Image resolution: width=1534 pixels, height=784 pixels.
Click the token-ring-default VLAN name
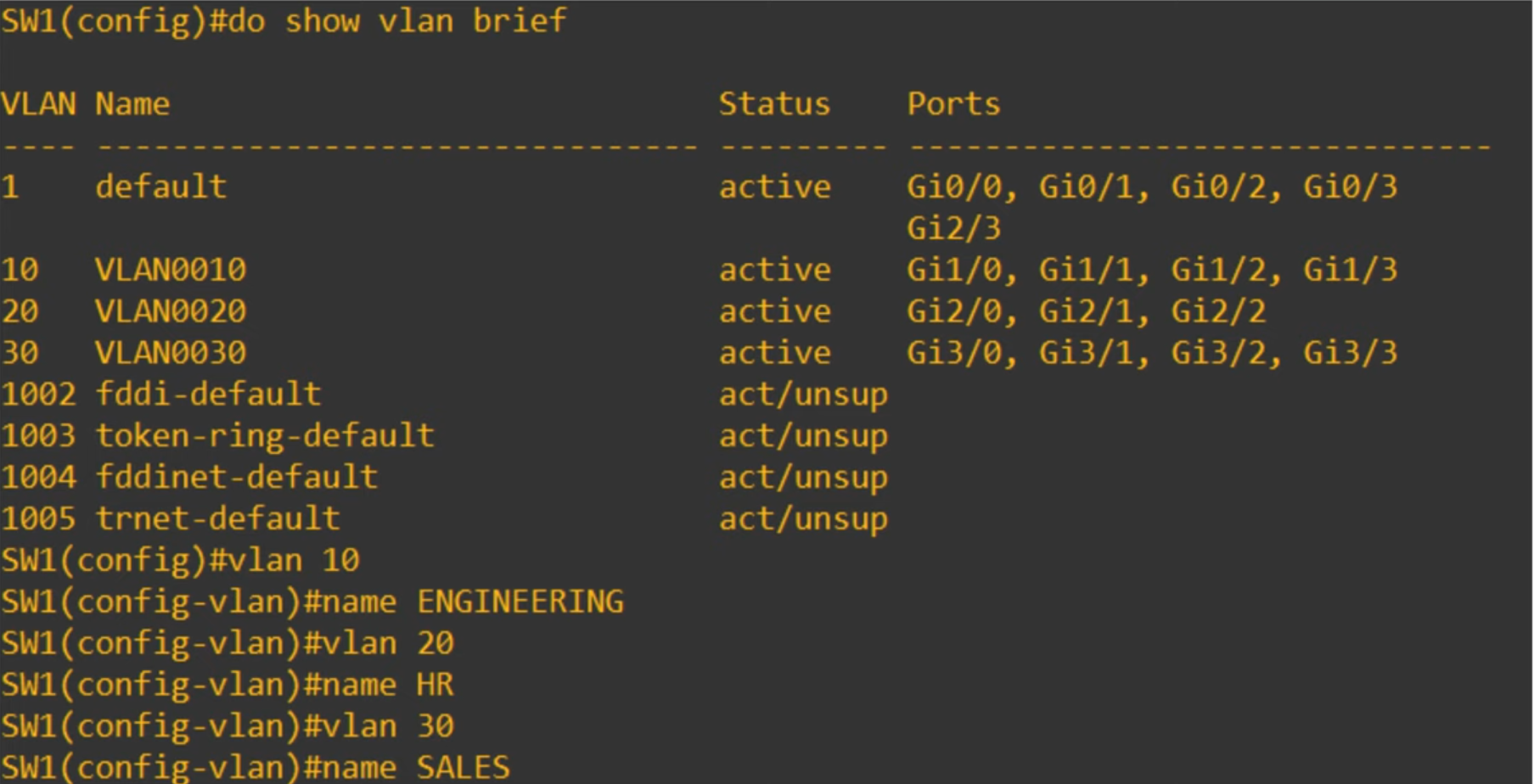point(265,436)
